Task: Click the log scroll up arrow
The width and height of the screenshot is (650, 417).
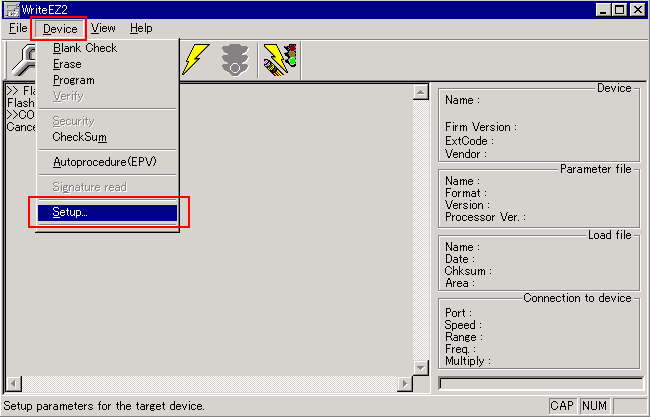Action: 421,92
